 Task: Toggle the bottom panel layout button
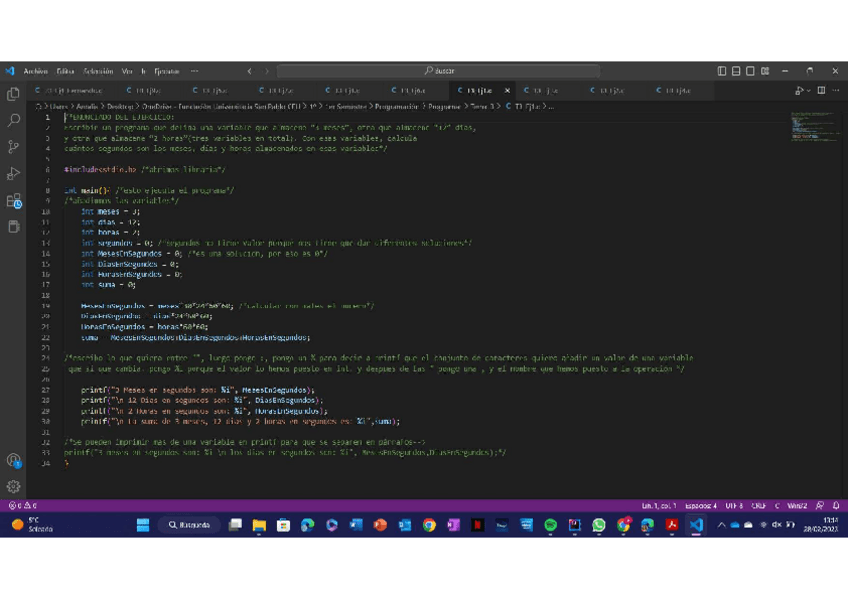pyautogui.click(x=736, y=71)
